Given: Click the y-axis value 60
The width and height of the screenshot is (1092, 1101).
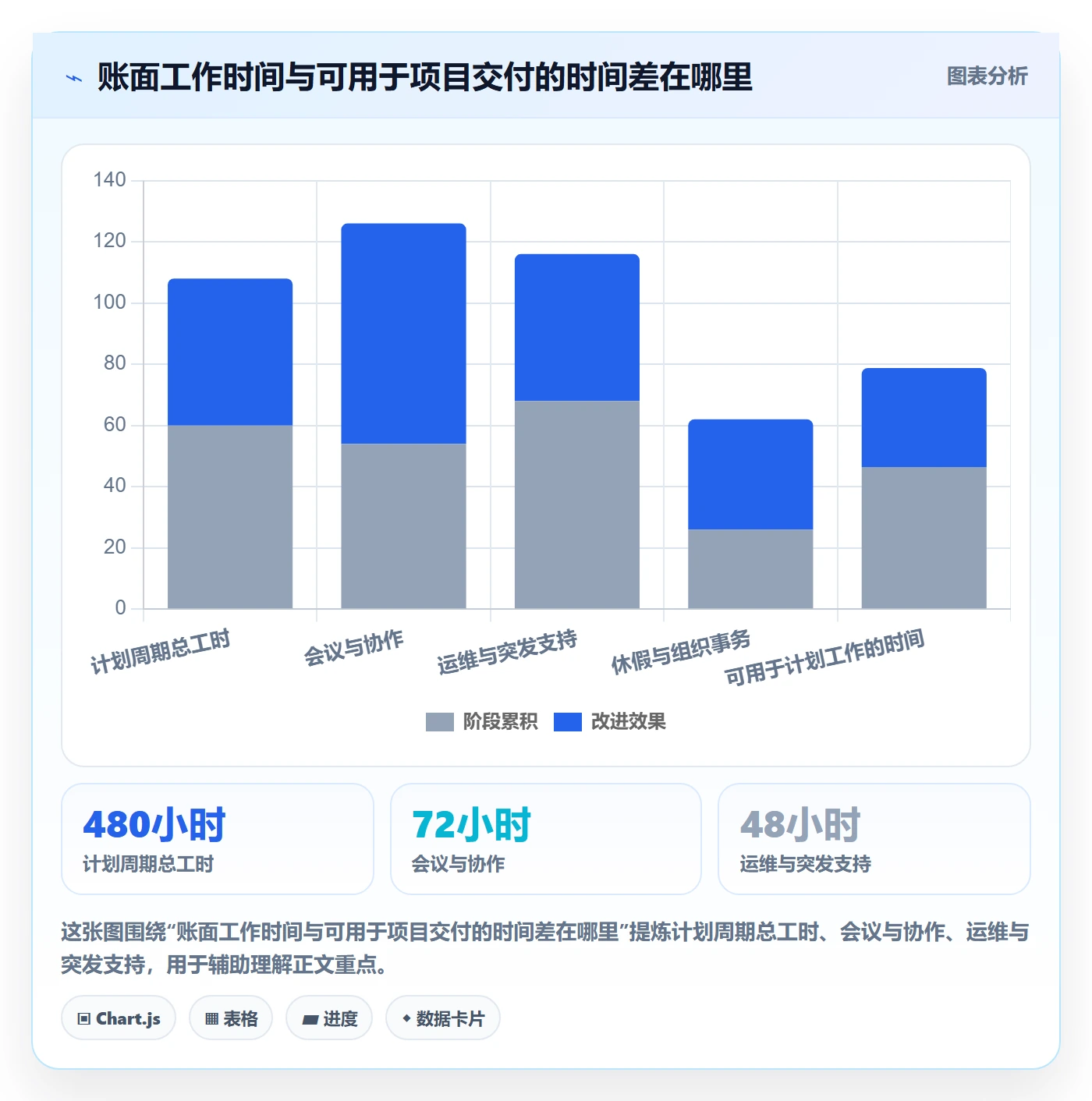Looking at the screenshot, I should click(x=115, y=425).
